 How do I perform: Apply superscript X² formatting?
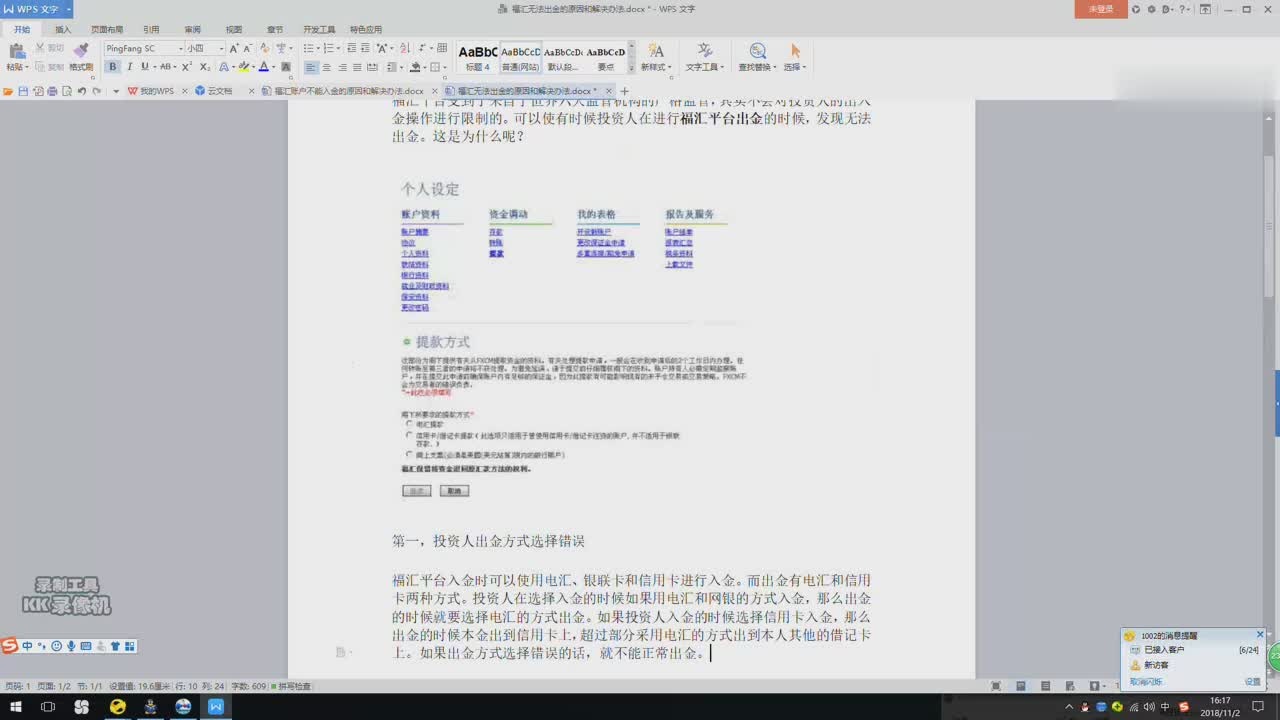(x=187, y=67)
